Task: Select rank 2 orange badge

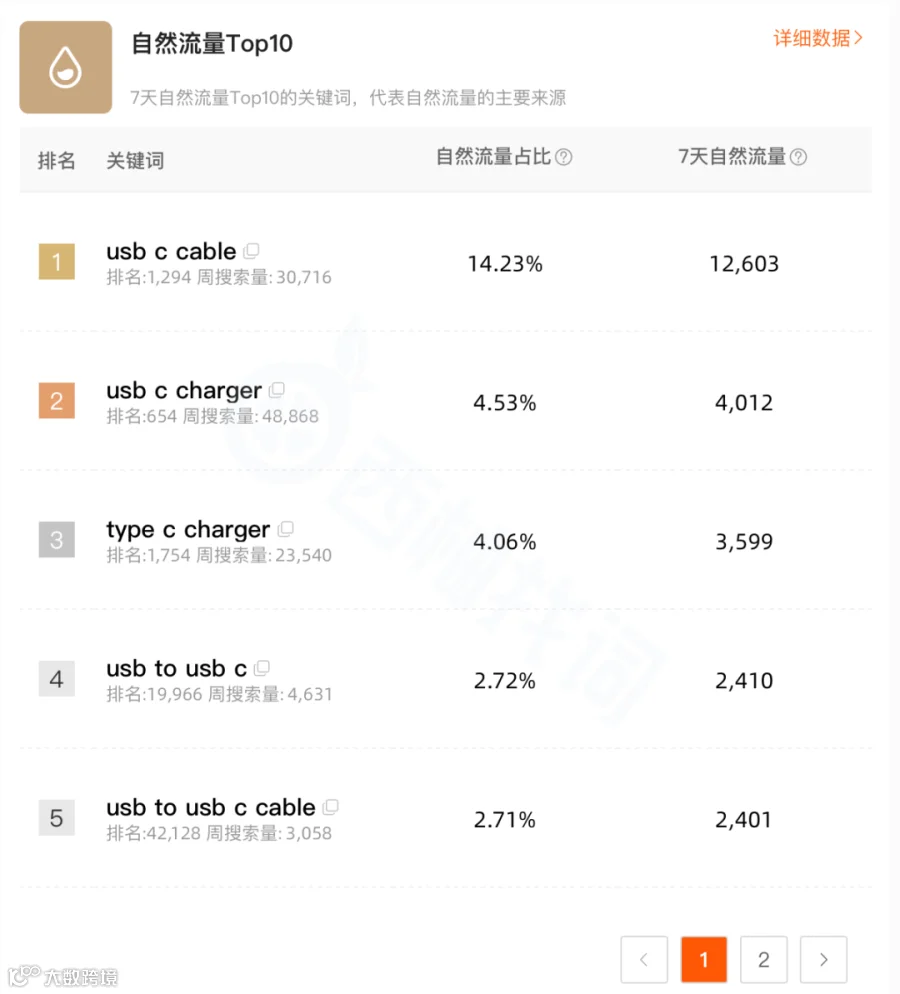Action: coord(56,400)
